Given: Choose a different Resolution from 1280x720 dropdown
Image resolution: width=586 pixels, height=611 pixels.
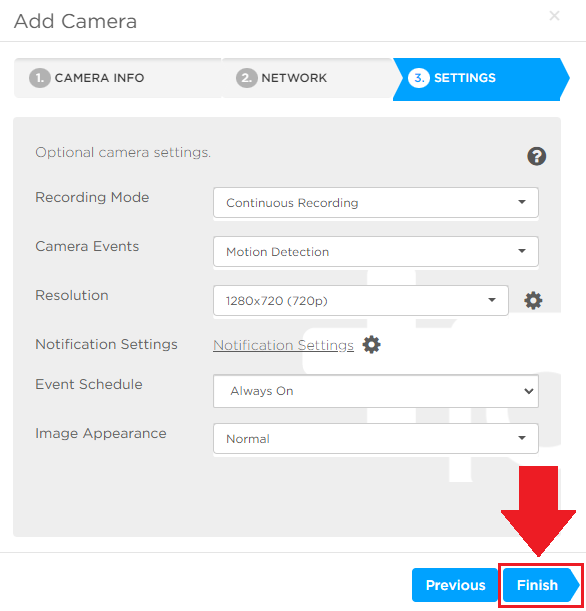Looking at the screenshot, I should pyautogui.click(x=361, y=300).
